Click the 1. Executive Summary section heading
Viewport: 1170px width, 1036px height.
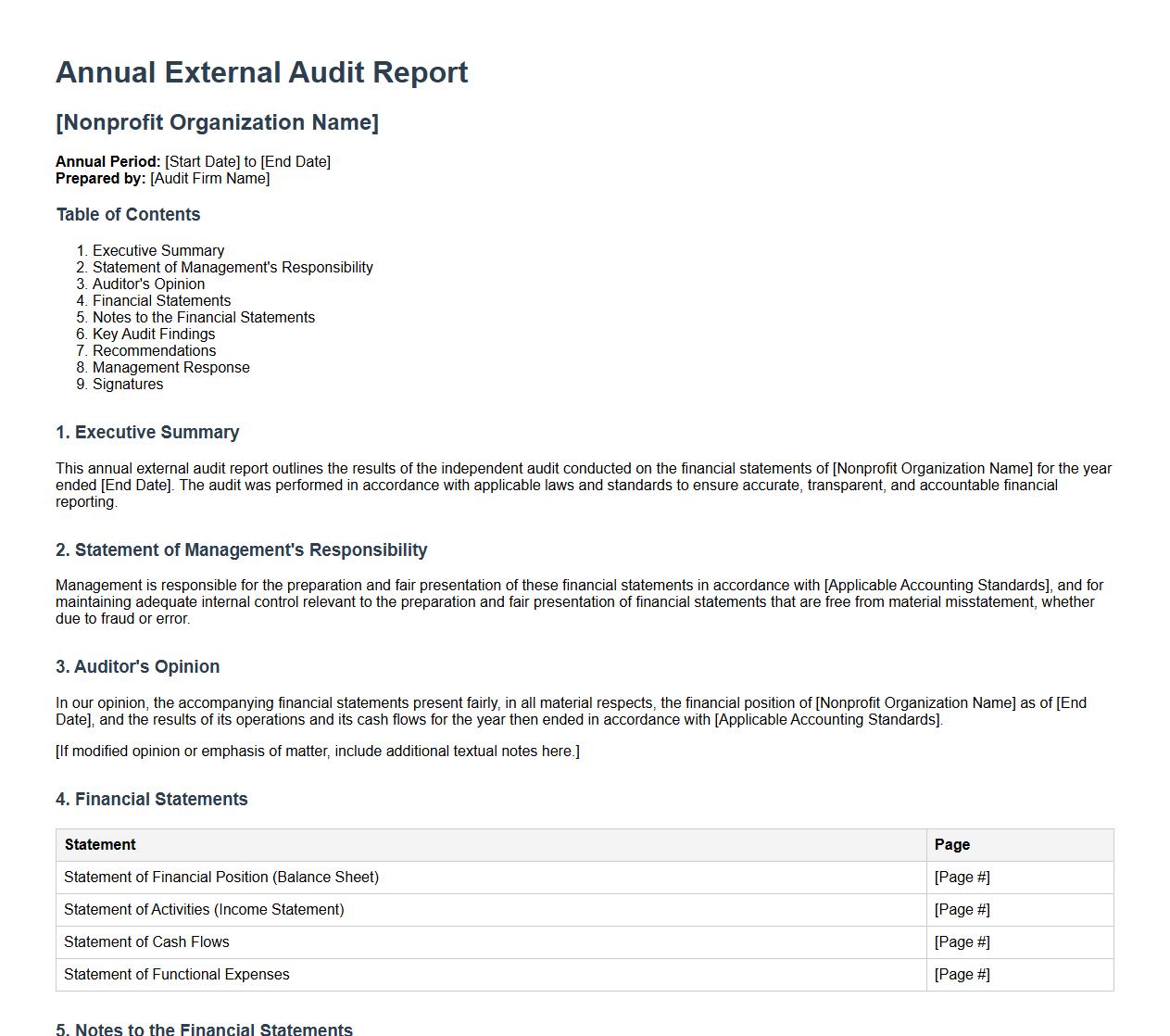pos(147,432)
